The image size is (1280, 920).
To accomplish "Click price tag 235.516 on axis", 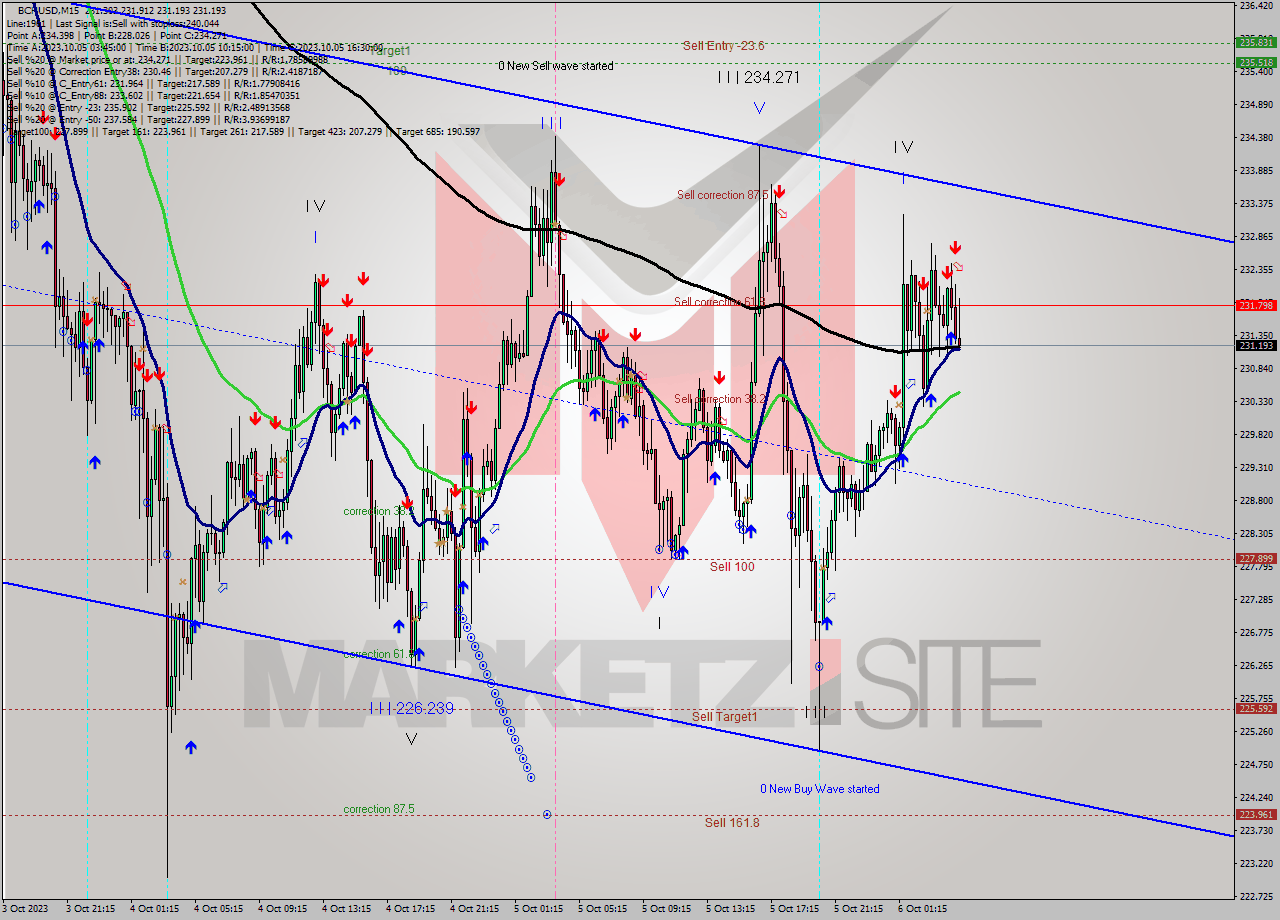I will (x=1255, y=62).
